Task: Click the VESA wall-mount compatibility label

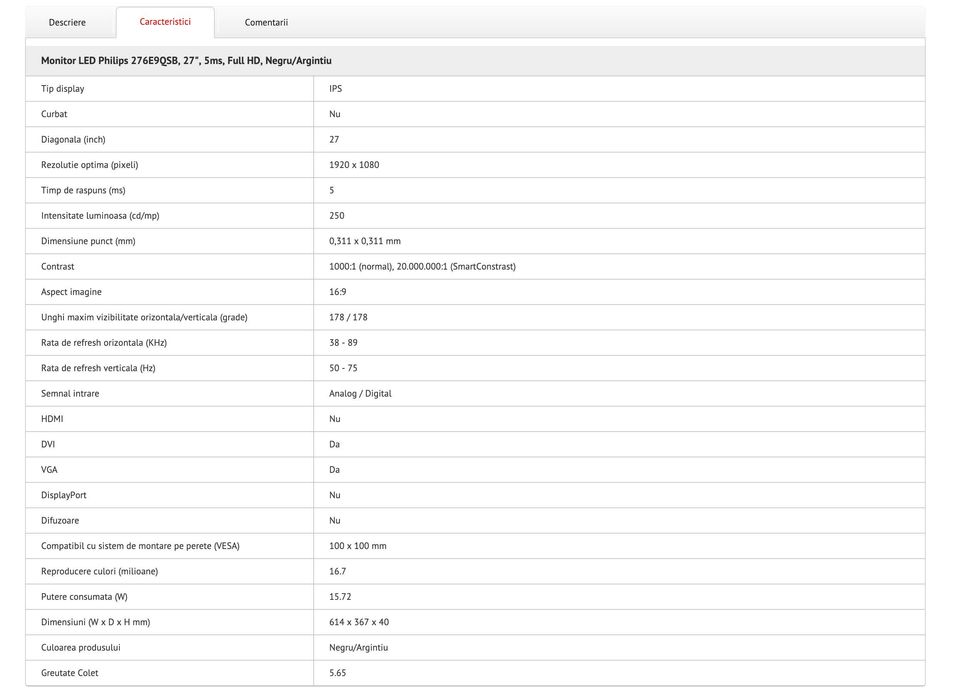Action: [140, 546]
